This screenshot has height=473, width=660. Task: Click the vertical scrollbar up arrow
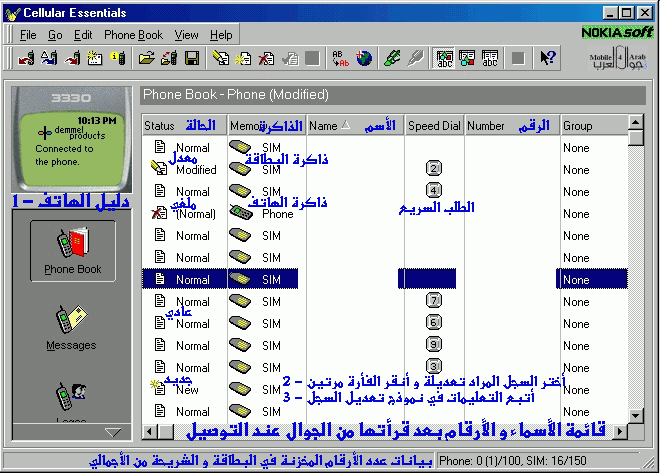pyautogui.click(x=636, y=122)
